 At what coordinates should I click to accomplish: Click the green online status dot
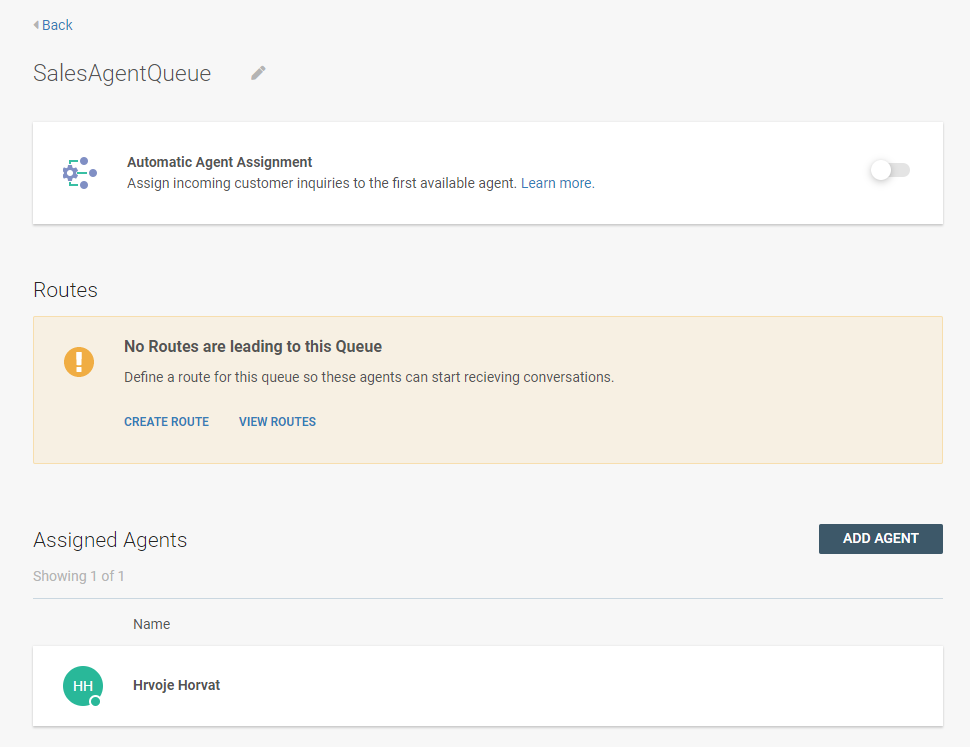(96, 702)
